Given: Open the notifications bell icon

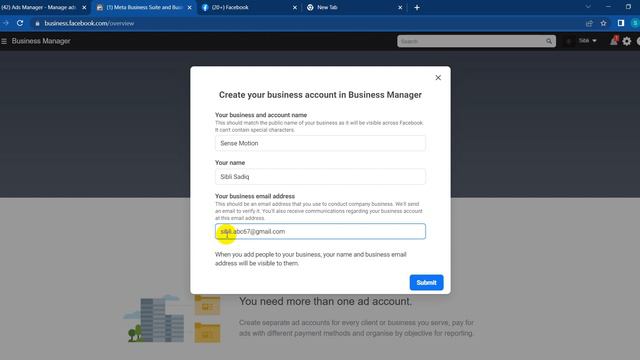Looking at the screenshot, I should [x=613, y=41].
